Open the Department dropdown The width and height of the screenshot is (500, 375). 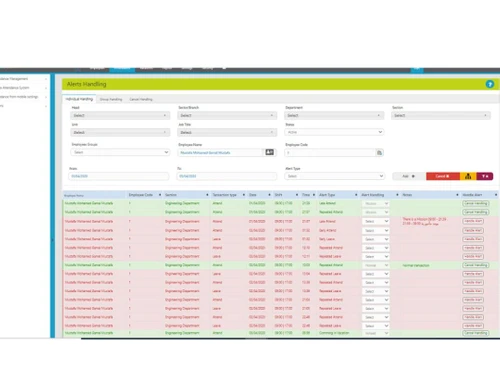pyautogui.click(x=334, y=115)
